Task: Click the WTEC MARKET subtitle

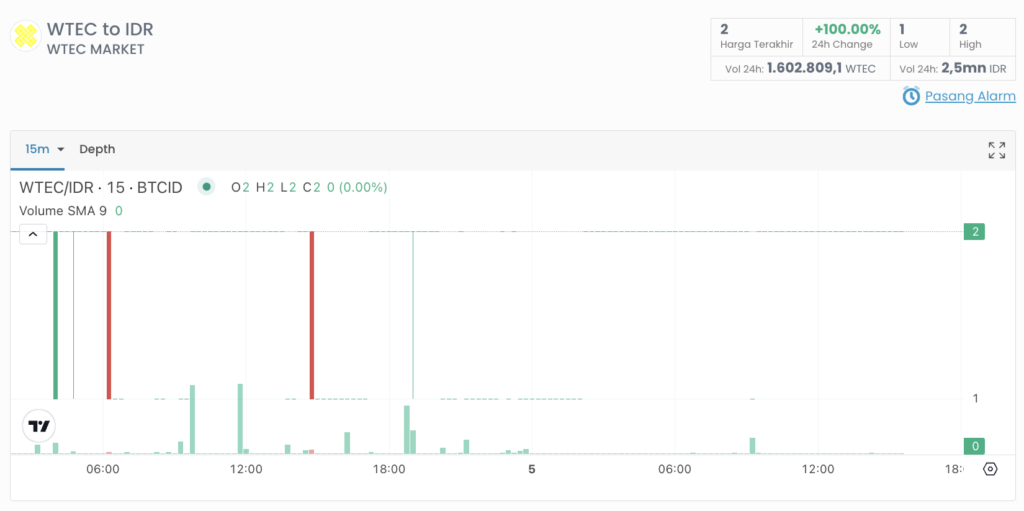Action: pyautogui.click(x=95, y=50)
